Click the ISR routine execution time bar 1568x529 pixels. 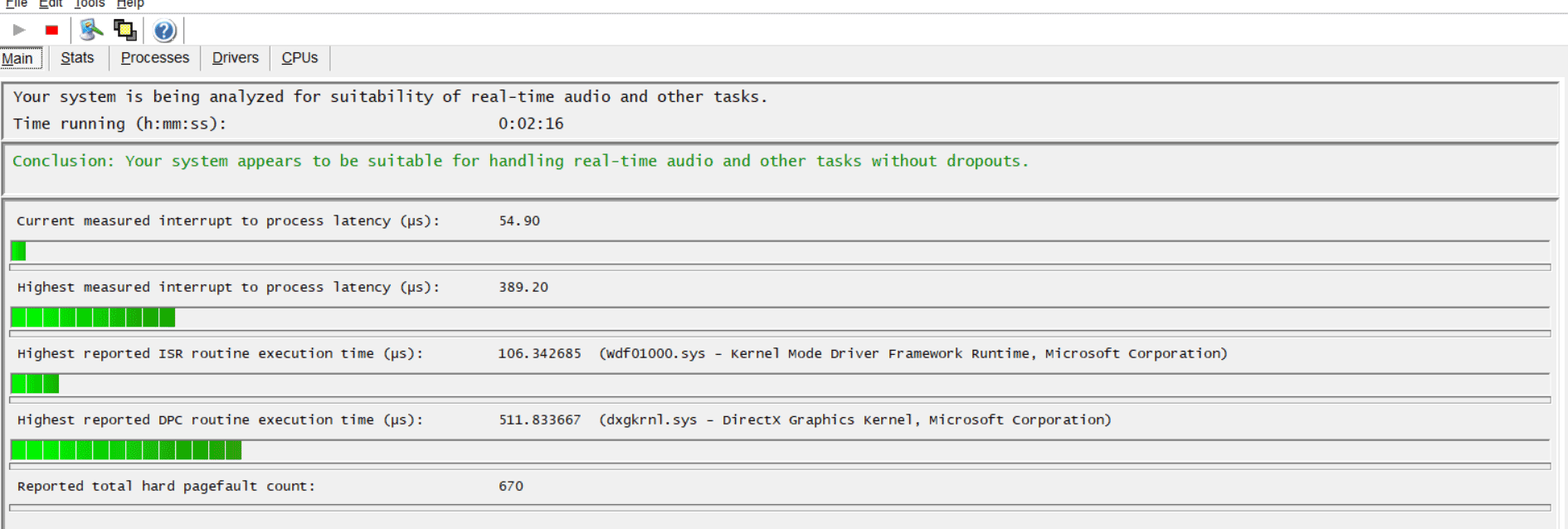35,383
